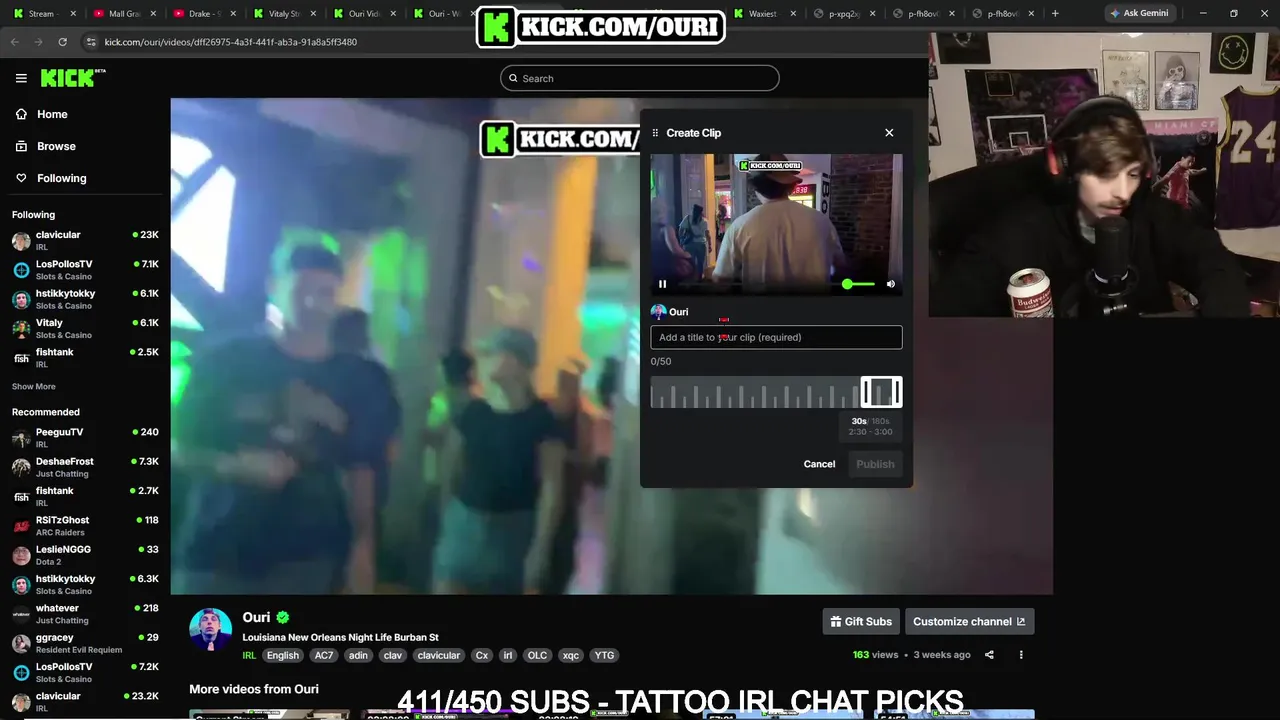Screen dimensions: 1280x720
Task: Expand Show More in Following list
Action: point(34,386)
